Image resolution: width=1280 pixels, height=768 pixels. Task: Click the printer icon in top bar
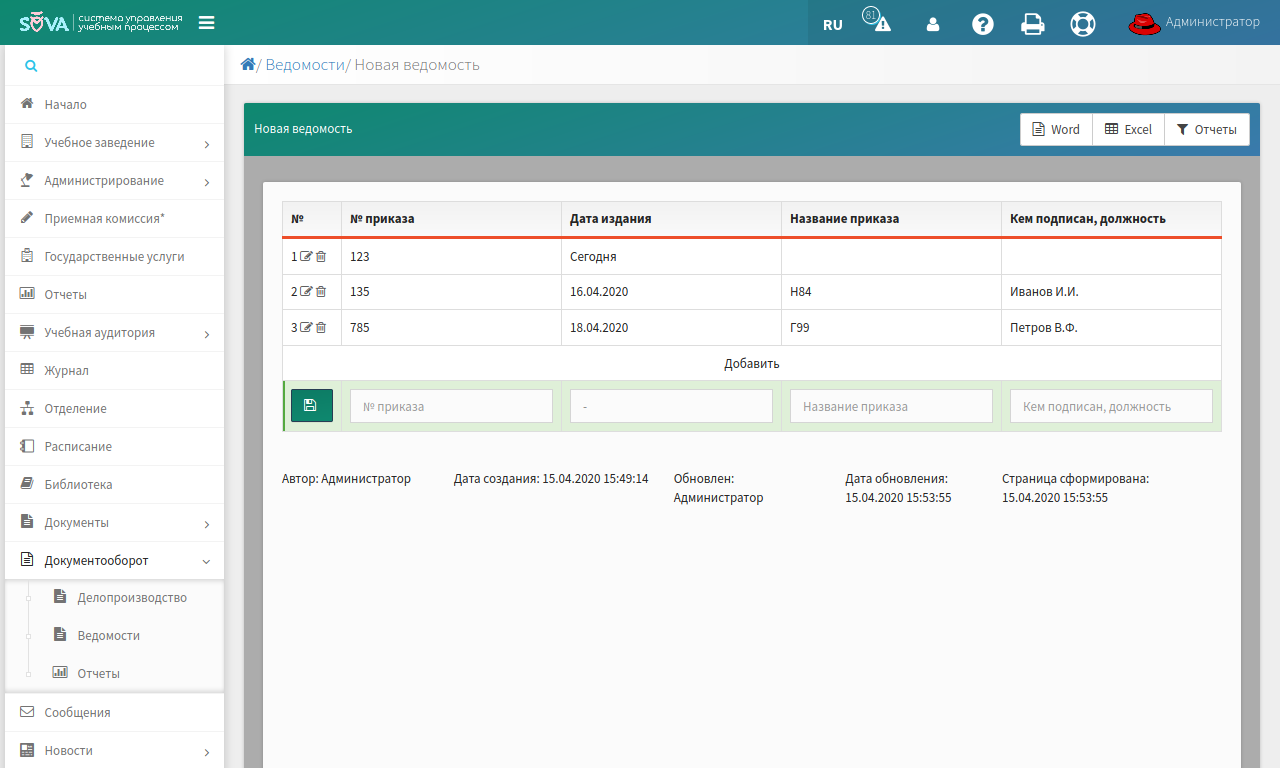[x=1032, y=24]
